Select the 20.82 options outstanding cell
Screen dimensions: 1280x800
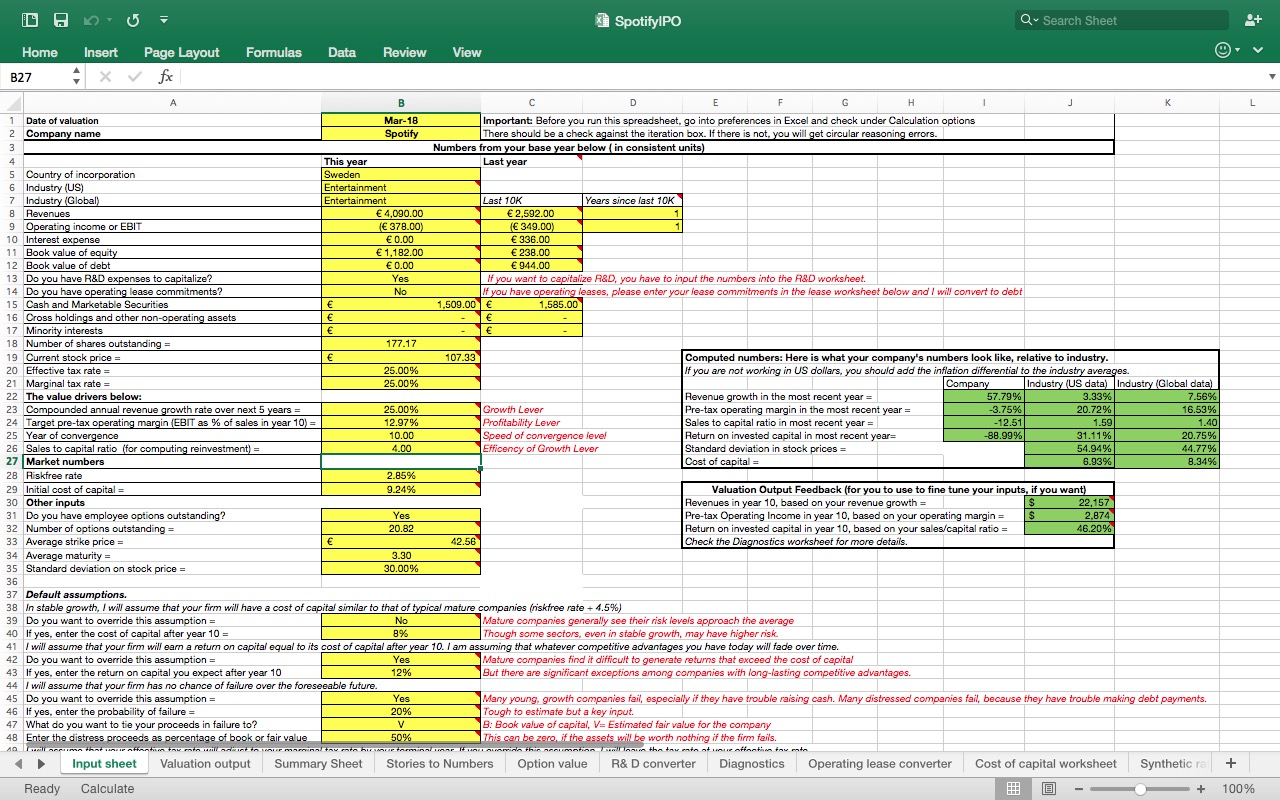click(401, 528)
